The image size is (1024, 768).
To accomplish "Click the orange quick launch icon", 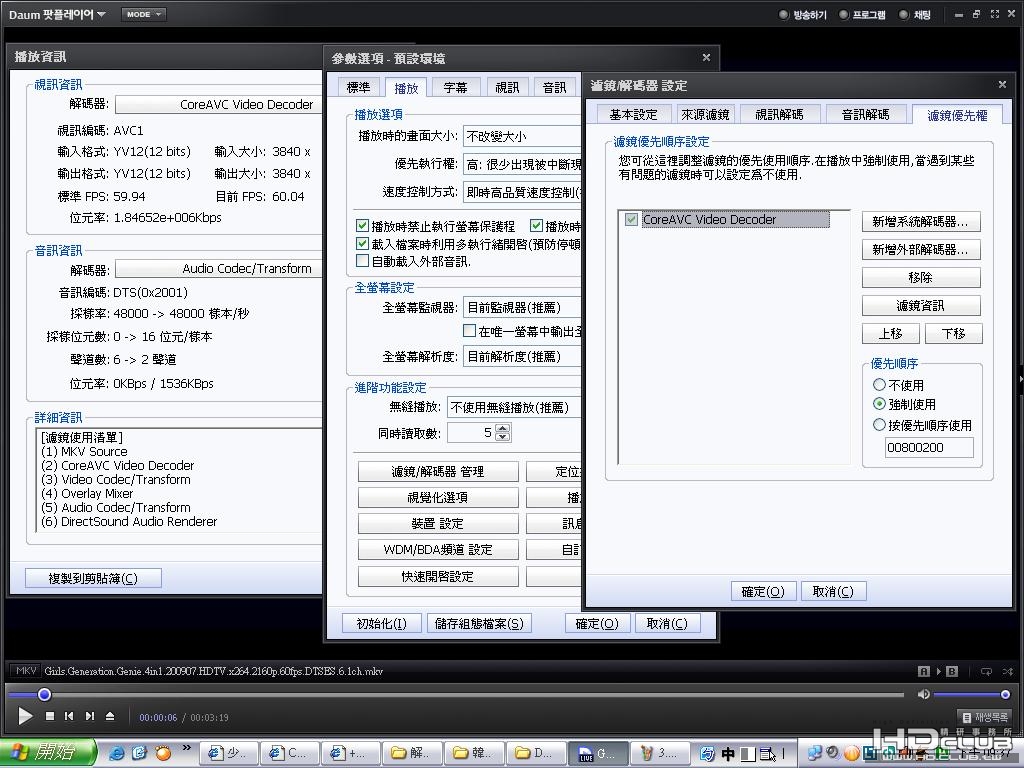I will 163,753.
